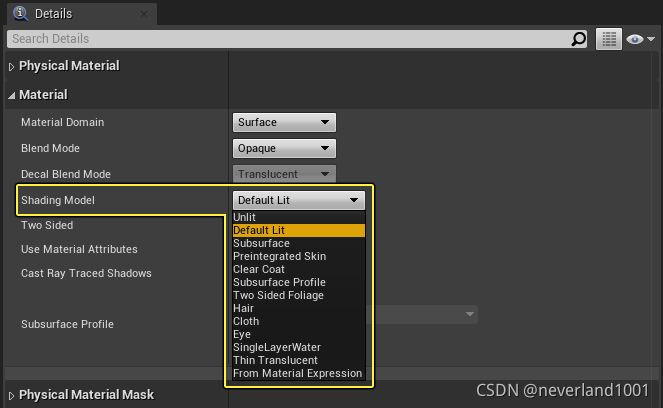Image resolution: width=663 pixels, height=408 pixels.
Task: Select Eye shading model
Action: click(x=299, y=334)
